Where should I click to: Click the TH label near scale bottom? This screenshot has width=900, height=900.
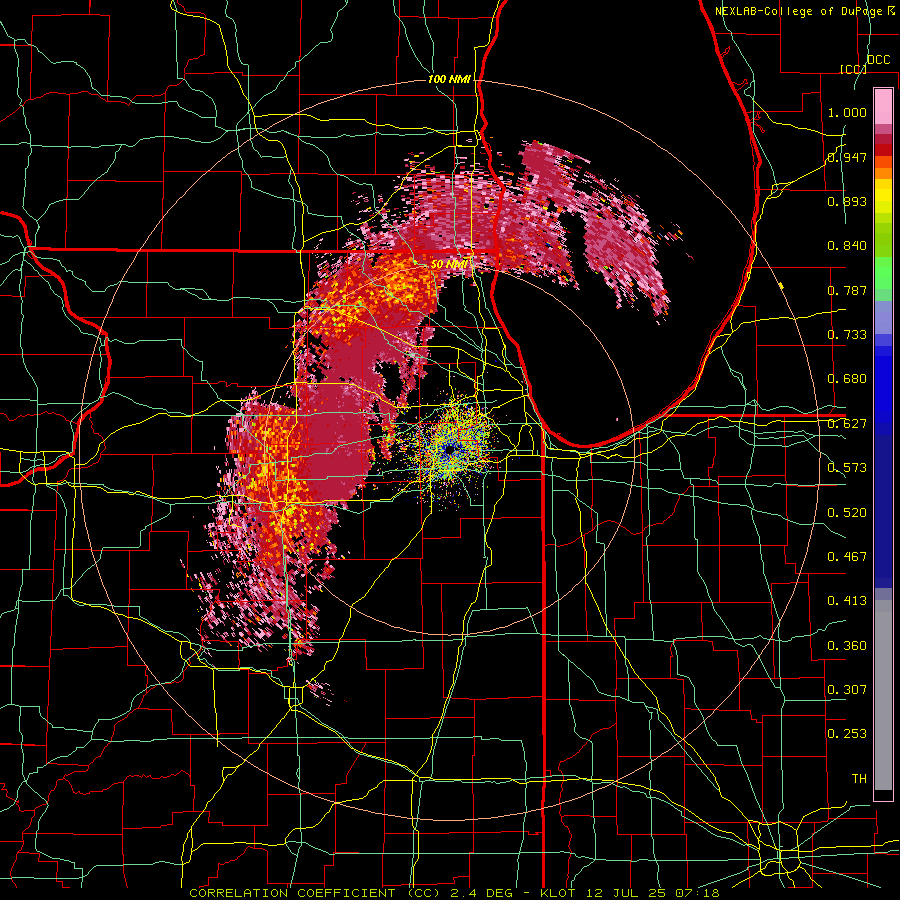(859, 779)
